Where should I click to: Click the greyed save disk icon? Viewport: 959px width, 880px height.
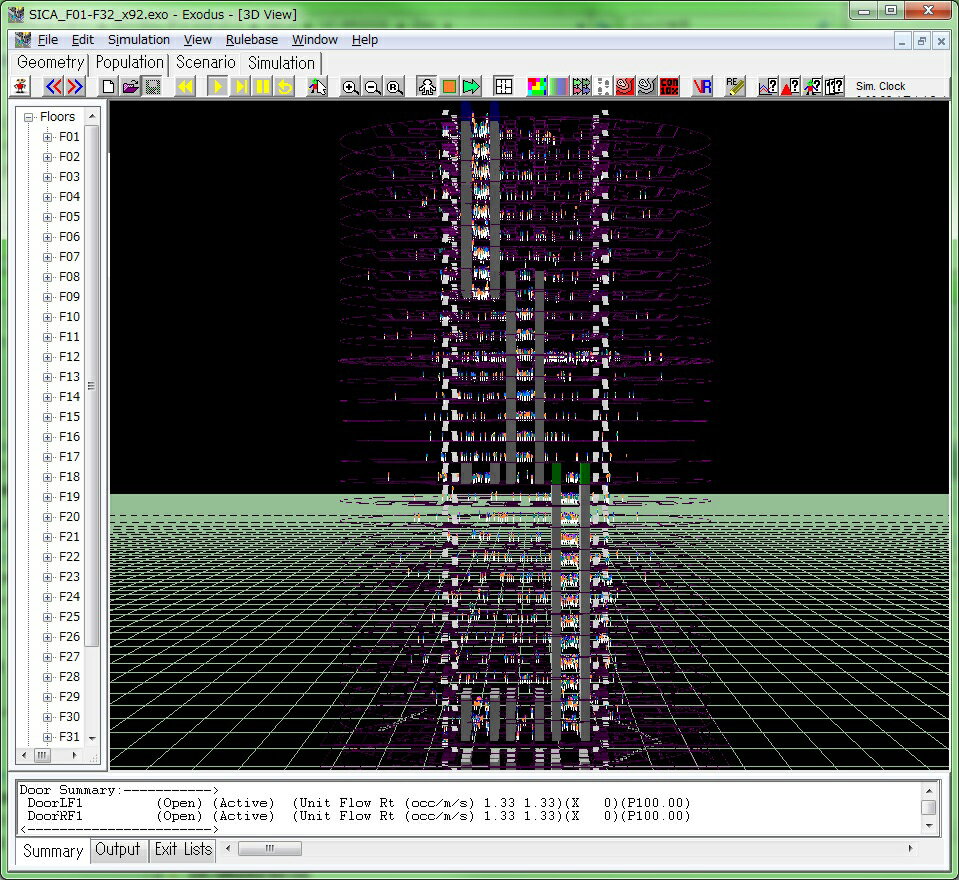tap(152, 86)
